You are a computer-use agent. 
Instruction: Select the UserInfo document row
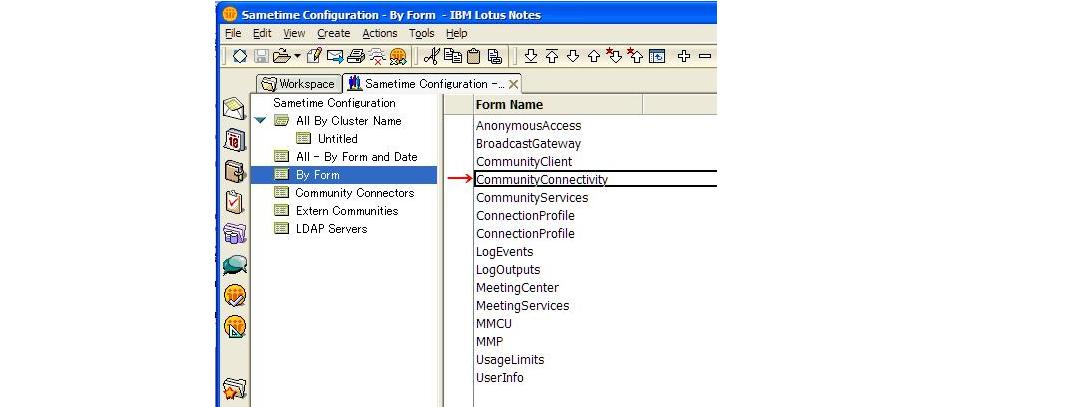coord(595,377)
